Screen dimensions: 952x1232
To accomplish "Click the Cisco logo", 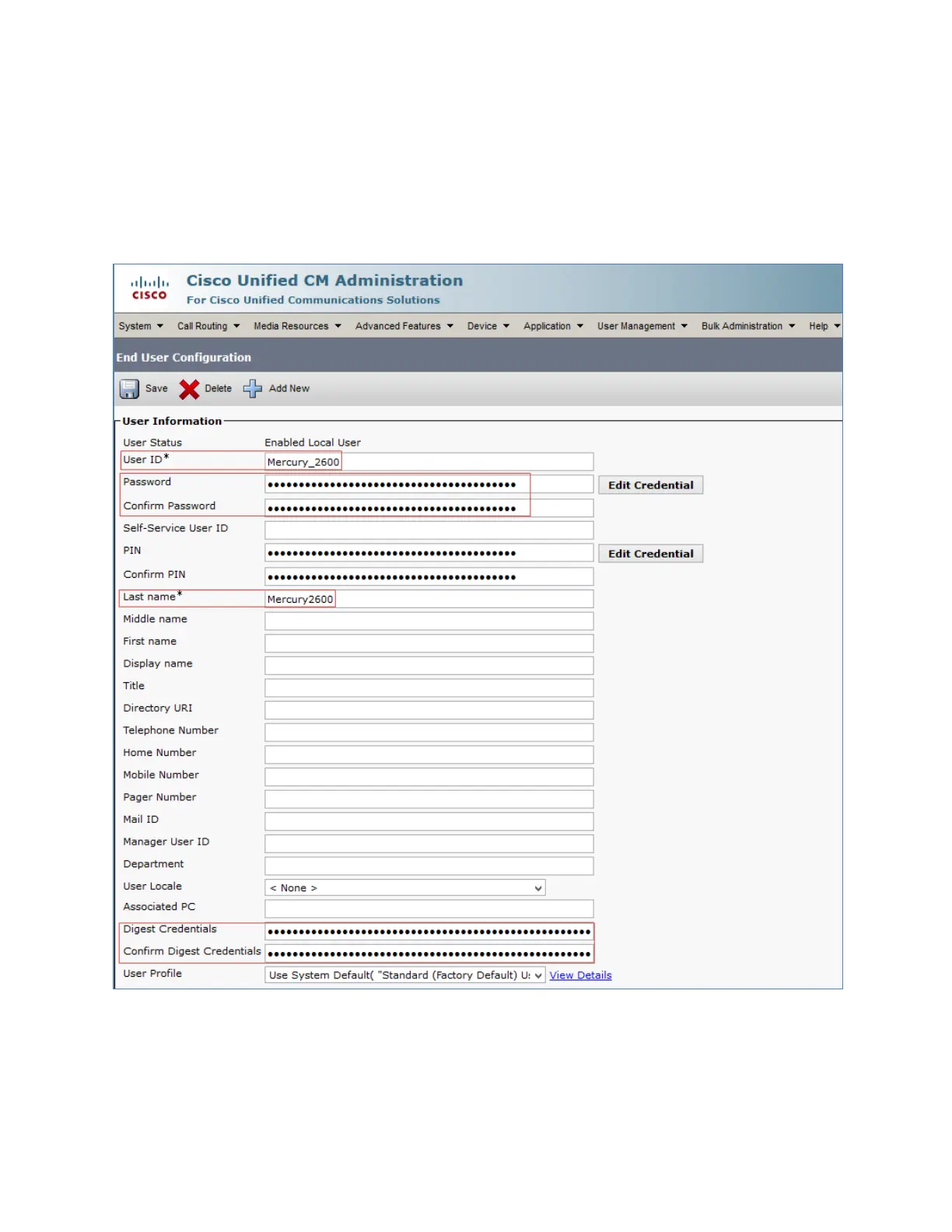I will [x=149, y=288].
